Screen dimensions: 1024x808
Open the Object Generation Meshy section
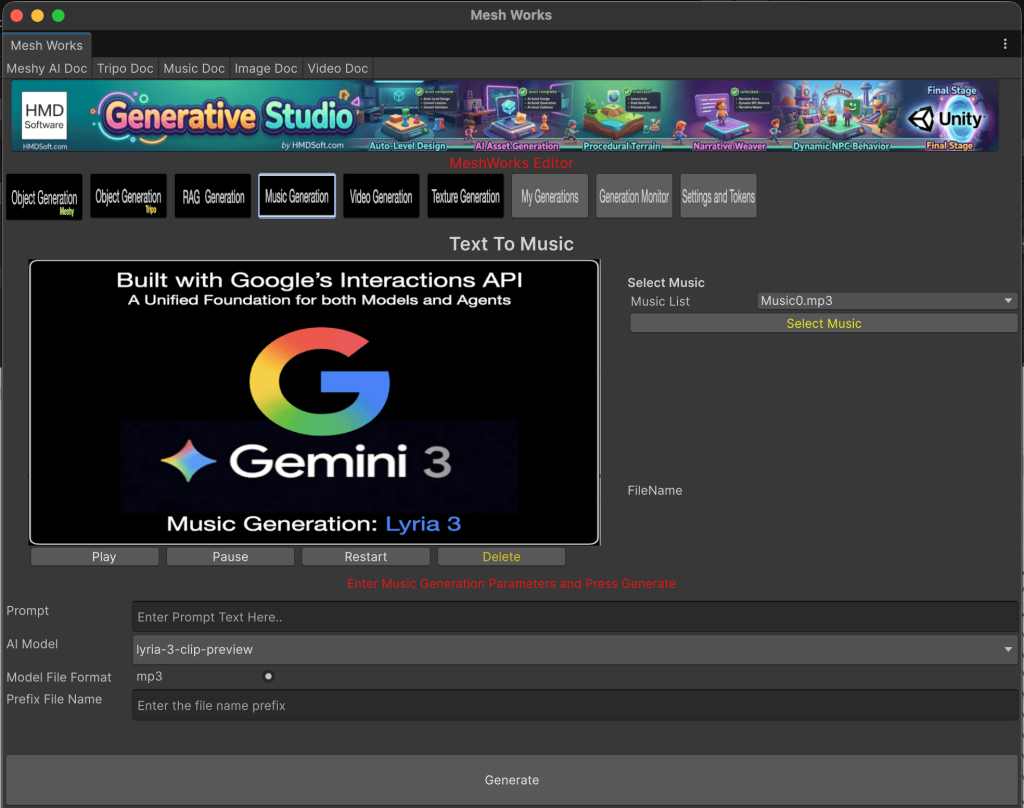pos(44,197)
